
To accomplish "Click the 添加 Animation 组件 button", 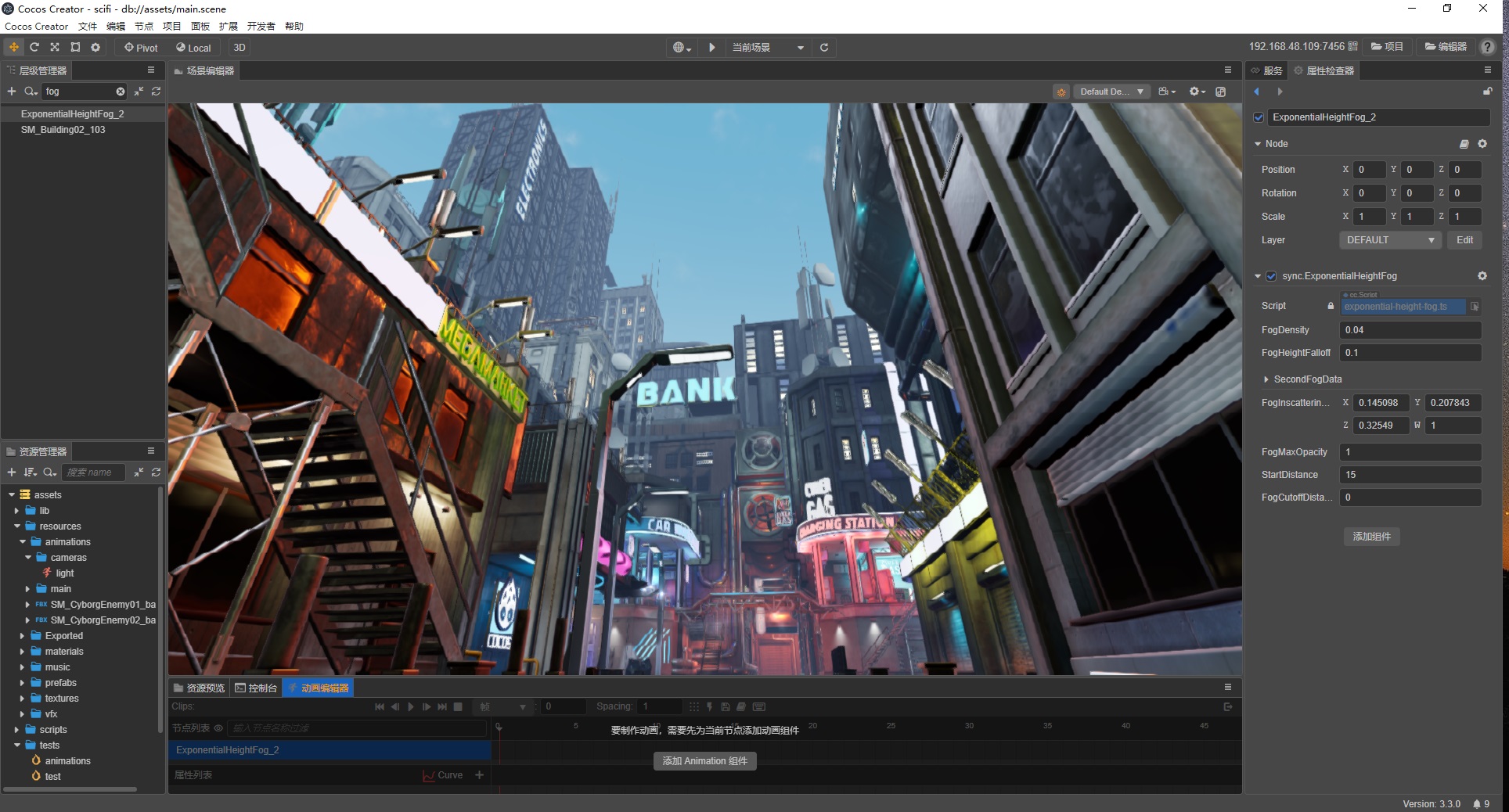I will [704, 761].
